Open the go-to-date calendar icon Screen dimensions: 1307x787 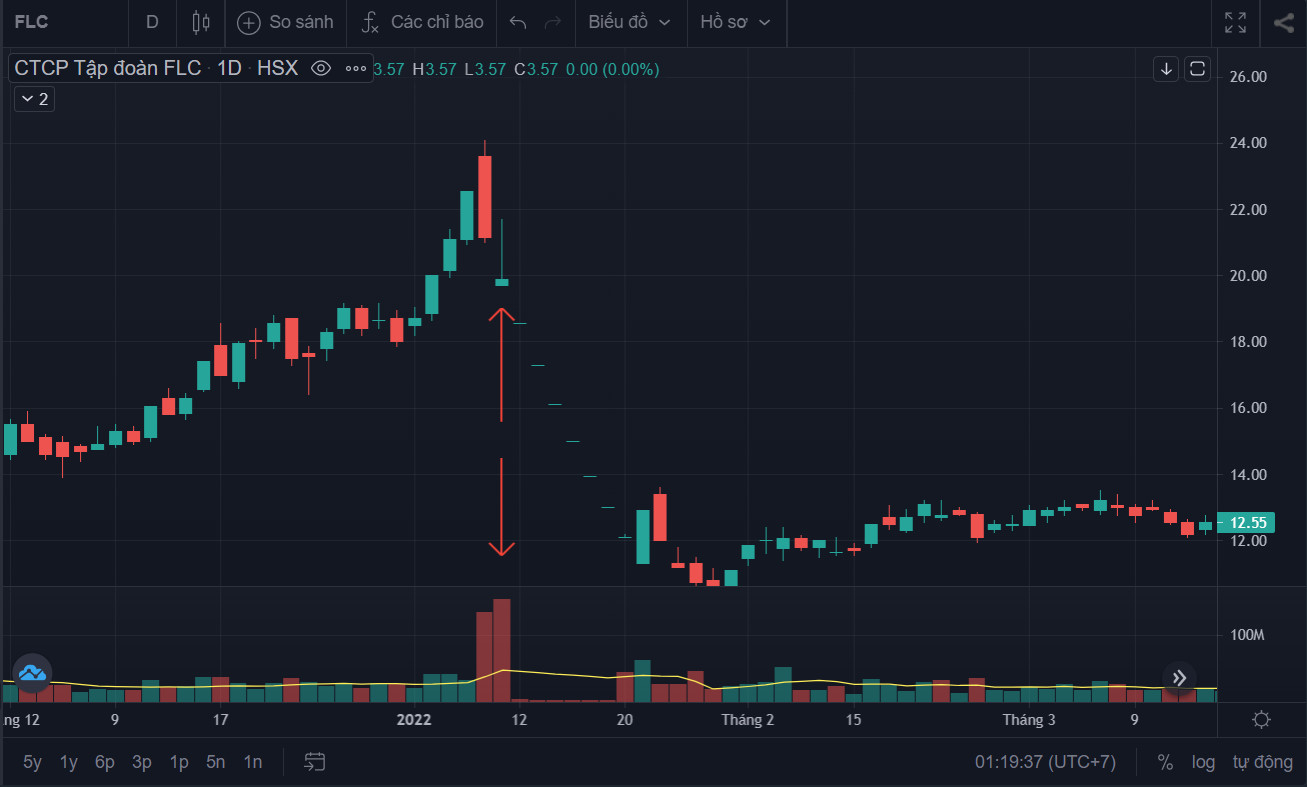(315, 762)
